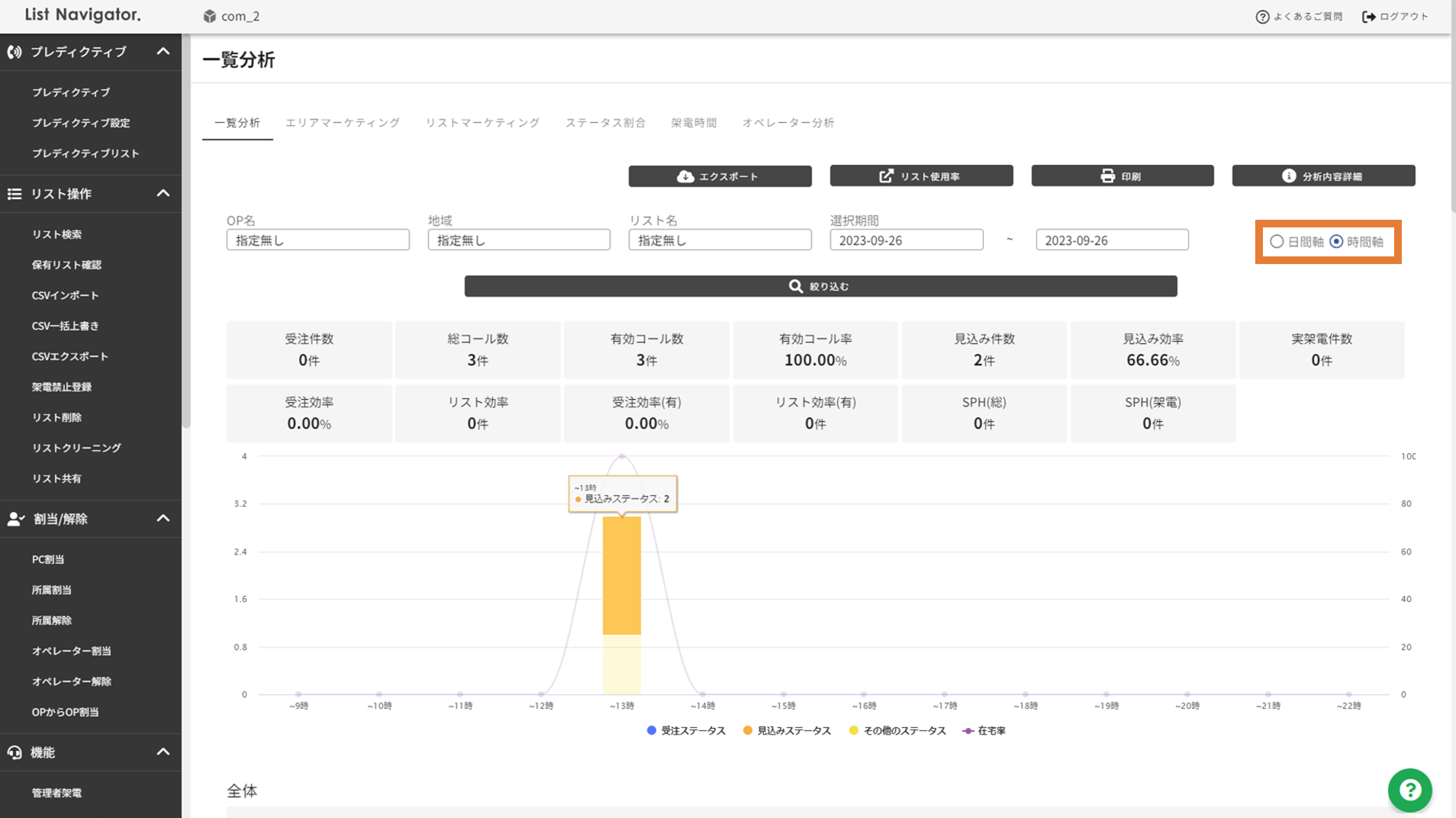Image resolution: width=1456 pixels, height=818 pixels.
Task: Toggle 受注ステータス series in chart legend
Action: 686,730
